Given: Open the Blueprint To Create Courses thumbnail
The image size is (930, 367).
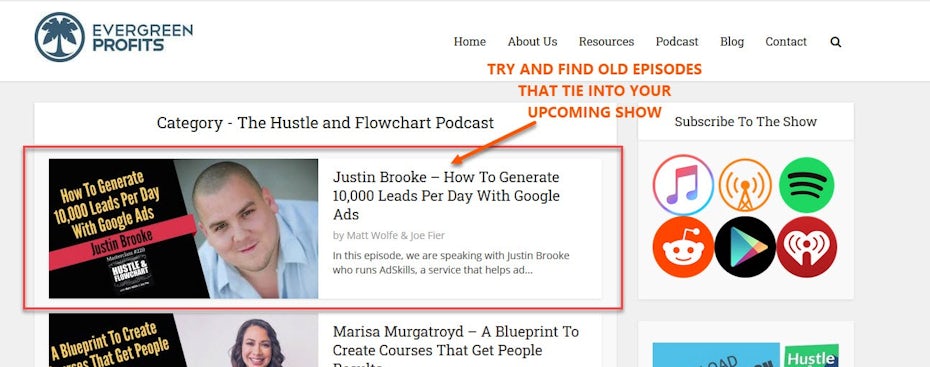Looking at the screenshot, I should [183, 340].
